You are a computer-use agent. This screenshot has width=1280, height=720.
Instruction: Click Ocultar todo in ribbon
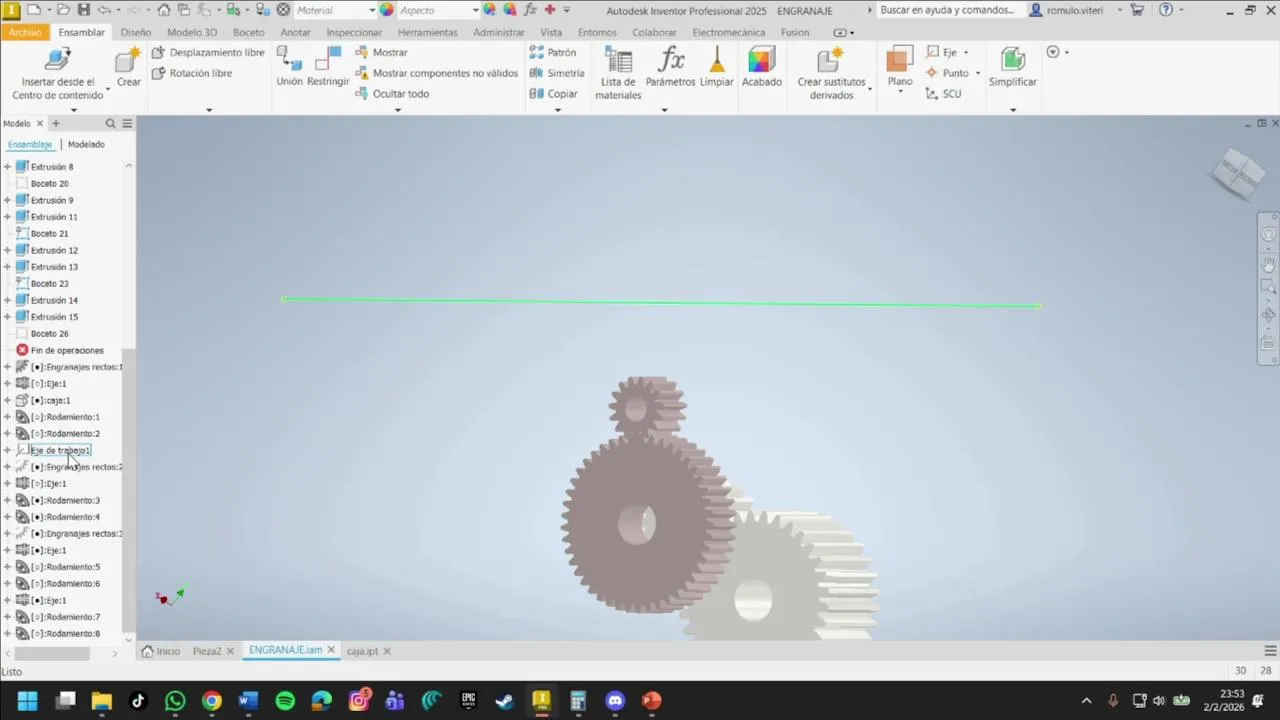pyautogui.click(x=392, y=94)
